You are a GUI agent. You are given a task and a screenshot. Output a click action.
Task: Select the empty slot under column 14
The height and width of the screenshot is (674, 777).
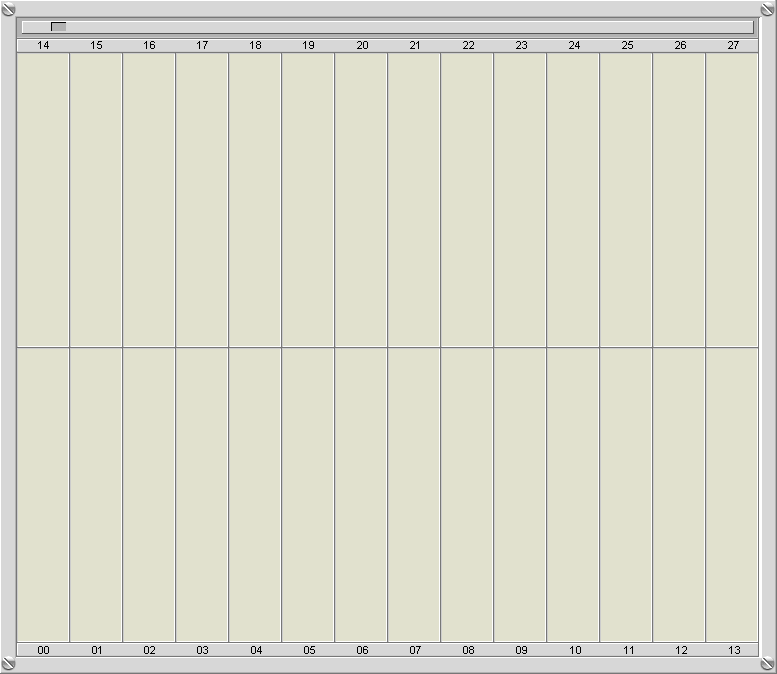coord(43,200)
